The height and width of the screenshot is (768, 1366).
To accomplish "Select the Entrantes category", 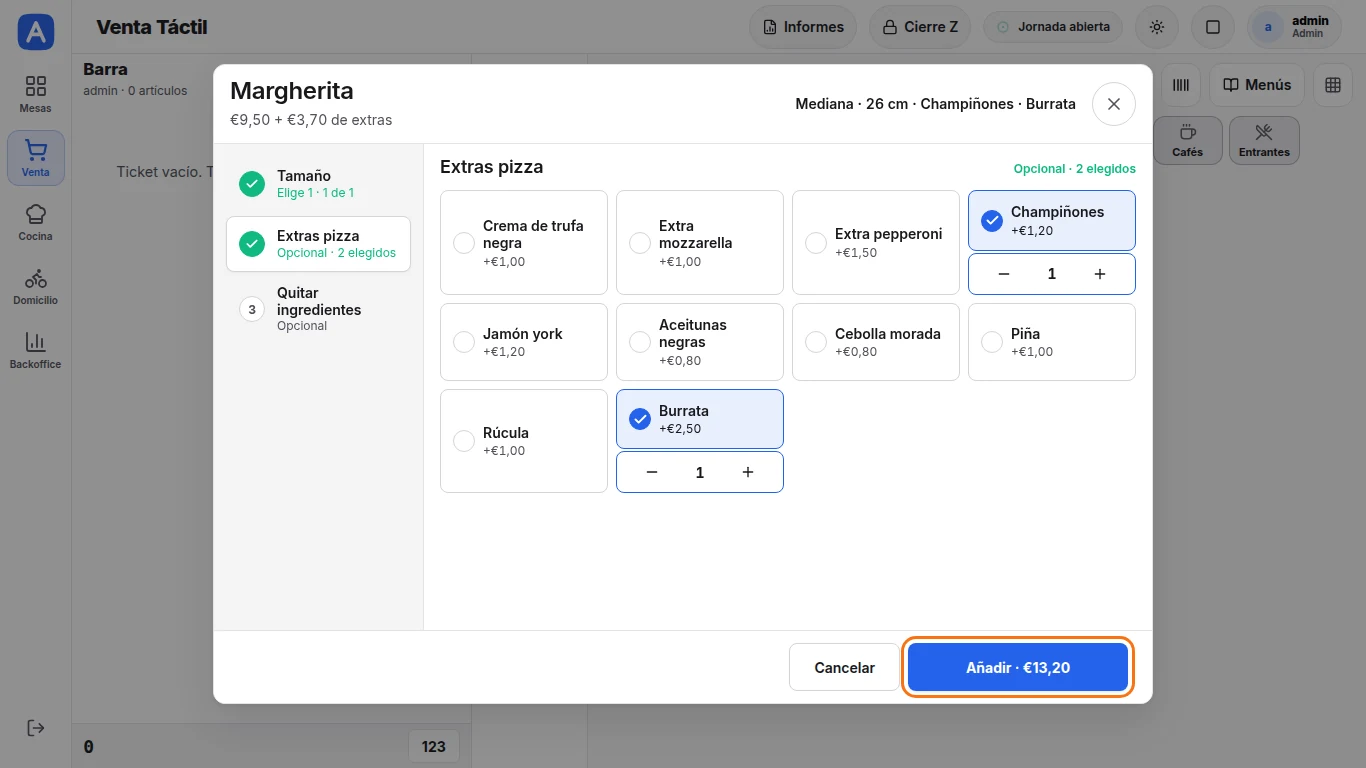I will pyautogui.click(x=1264, y=141).
